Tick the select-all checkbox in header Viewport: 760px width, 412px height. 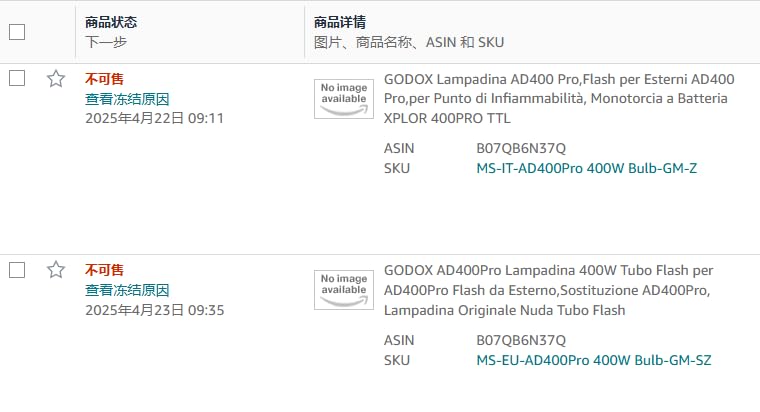[17, 32]
